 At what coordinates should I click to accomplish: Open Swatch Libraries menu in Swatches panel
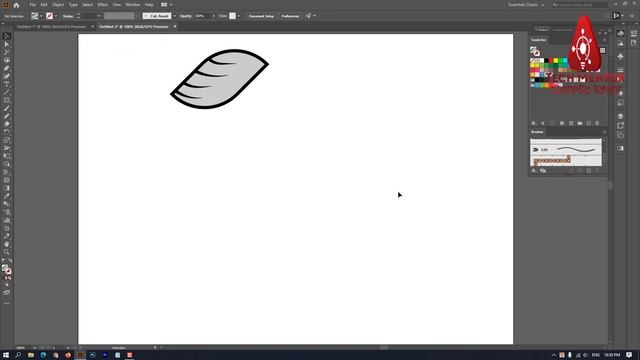(534, 123)
